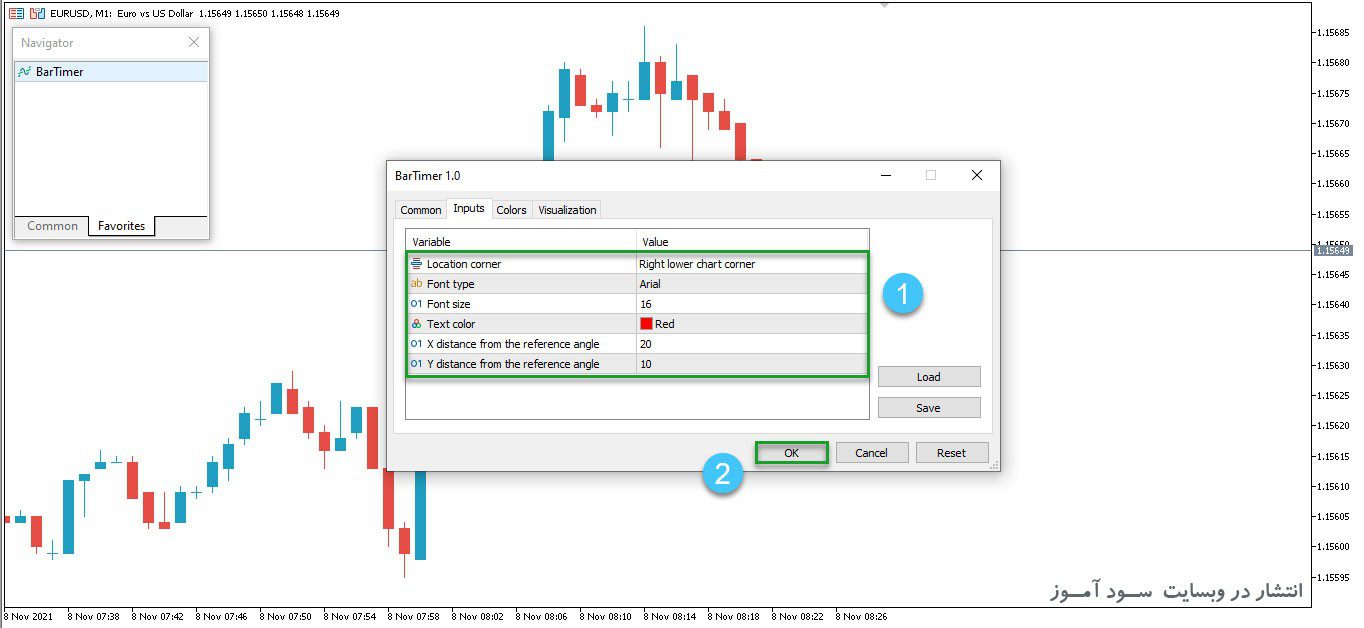Click the chart window icon beside EURUSD
1364x628 pixels.
click(x=16, y=13)
